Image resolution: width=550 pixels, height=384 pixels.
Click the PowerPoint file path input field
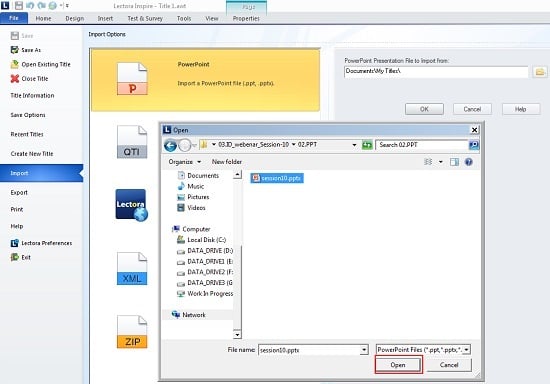pos(436,72)
